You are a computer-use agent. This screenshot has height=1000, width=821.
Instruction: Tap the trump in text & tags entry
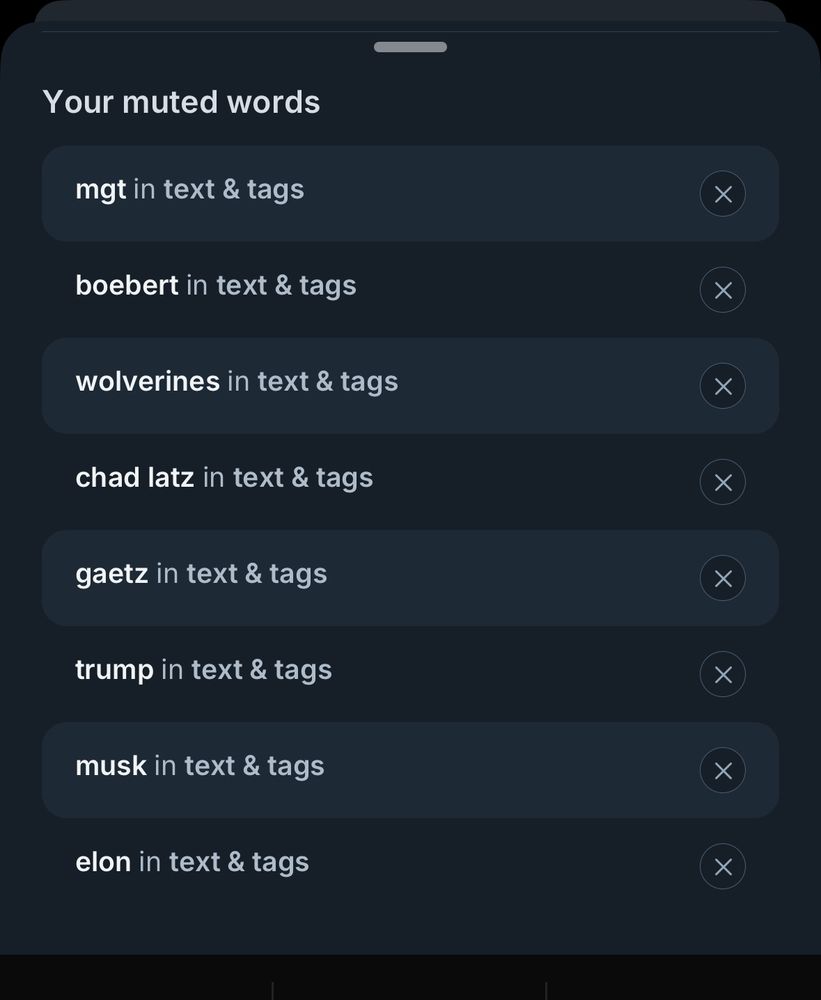pyautogui.click(x=203, y=670)
